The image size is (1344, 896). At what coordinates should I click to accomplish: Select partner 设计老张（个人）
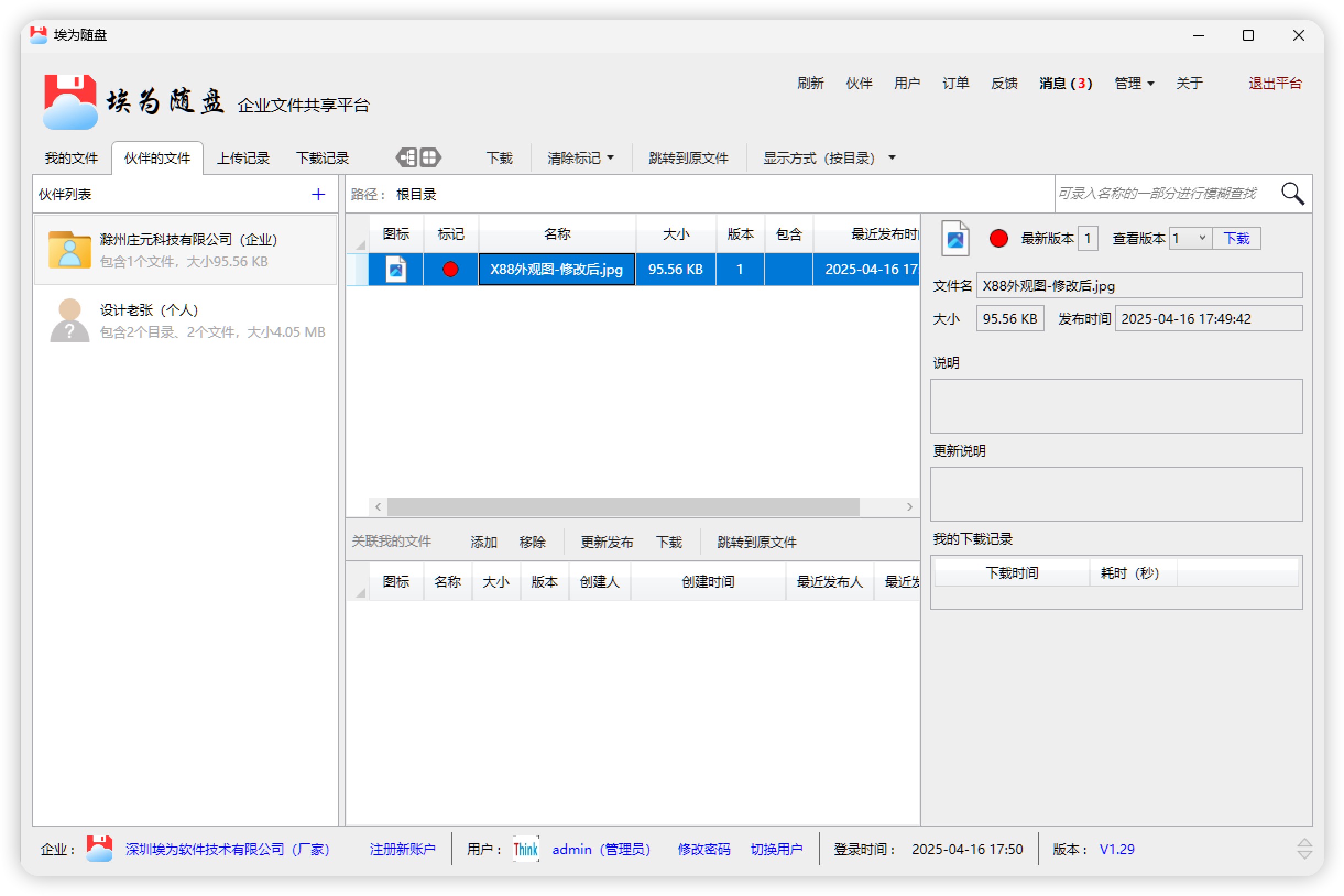click(x=185, y=320)
